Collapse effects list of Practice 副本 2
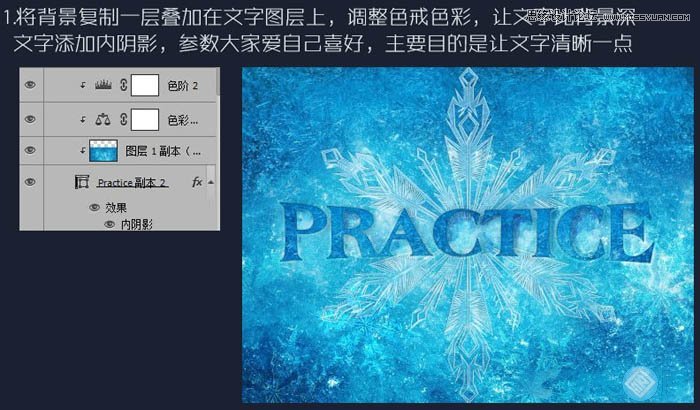This screenshot has height=410, width=700. click(x=213, y=183)
